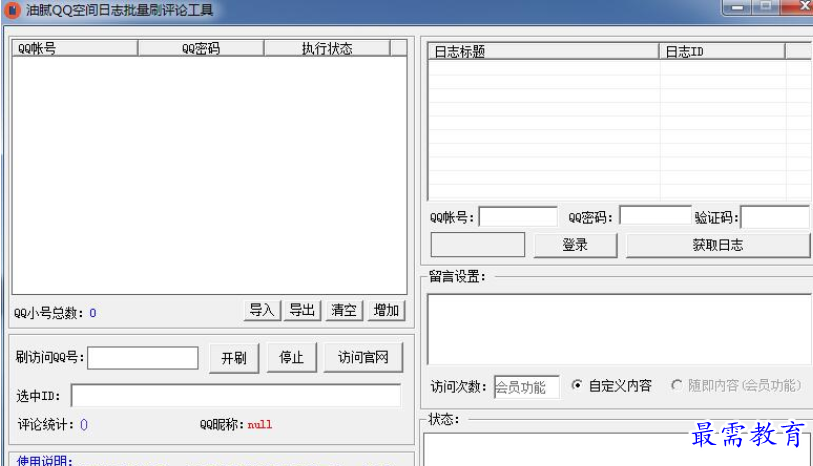
Task: Focus the 刷访问QQ号 input field
Action: (143, 358)
